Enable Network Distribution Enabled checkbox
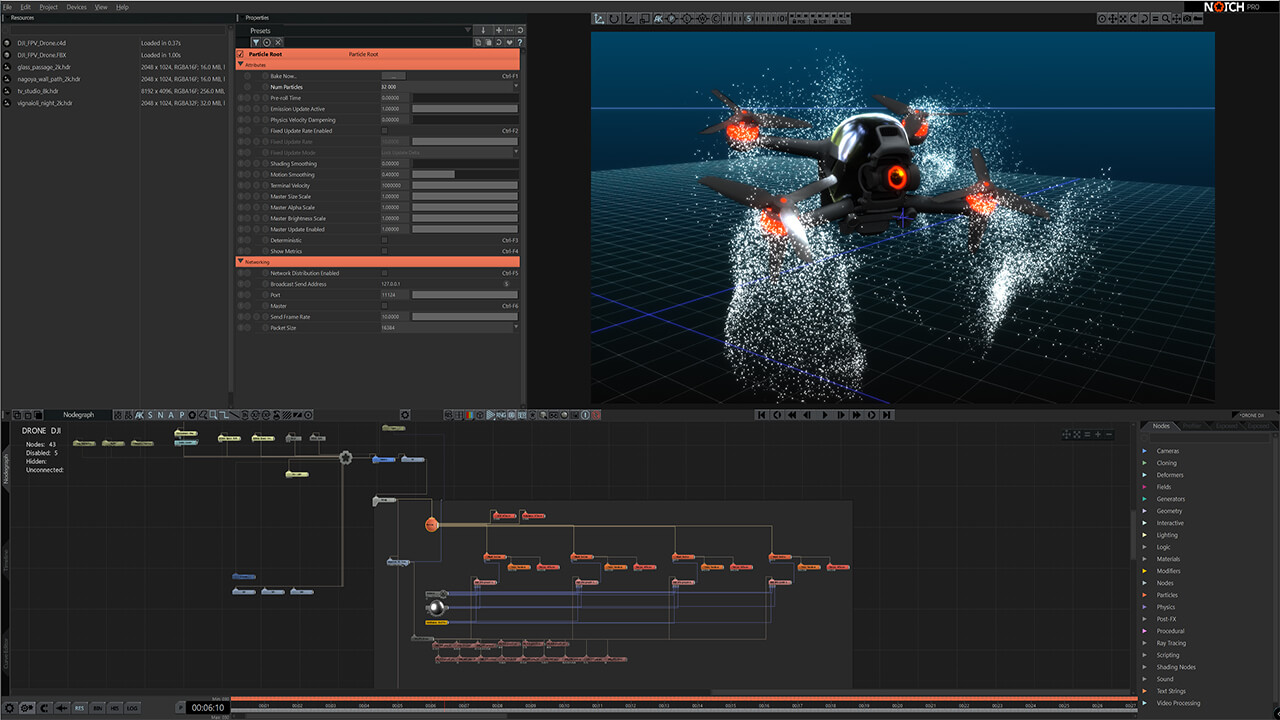The image size is (1280, 720). coord(384,273)
